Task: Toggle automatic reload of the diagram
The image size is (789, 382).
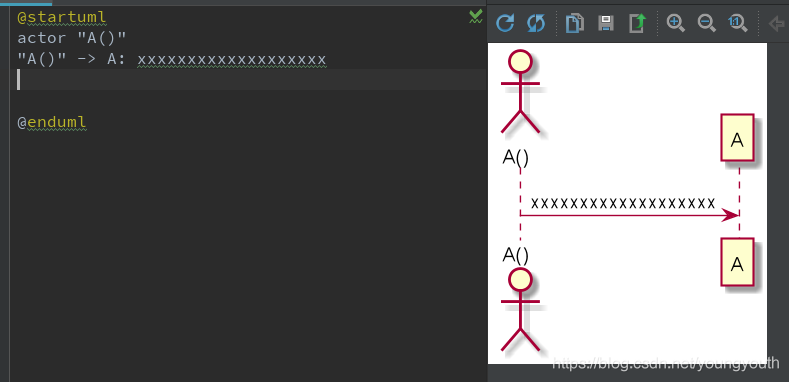Action: pyautogui.click(x=536, y=23)
